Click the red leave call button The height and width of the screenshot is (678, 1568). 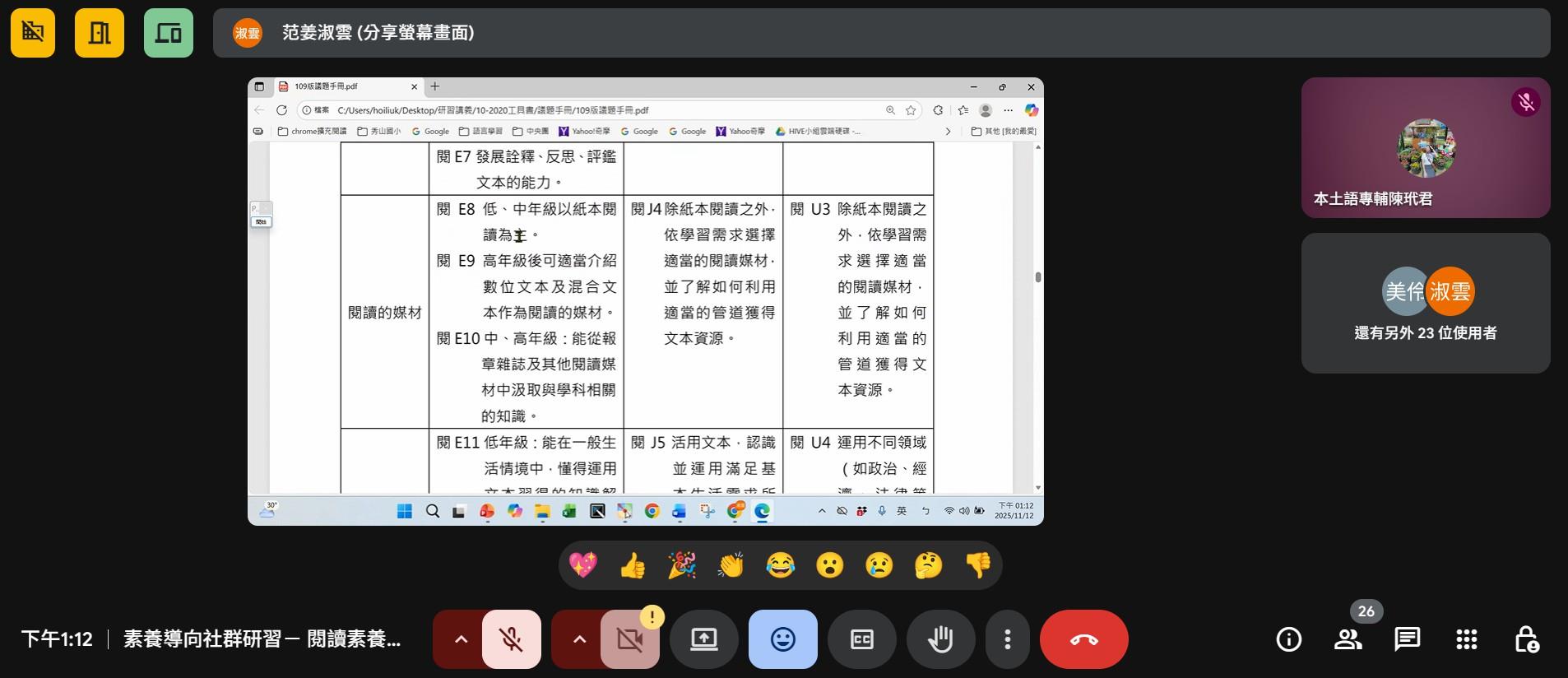click(x=1083, y=639)
